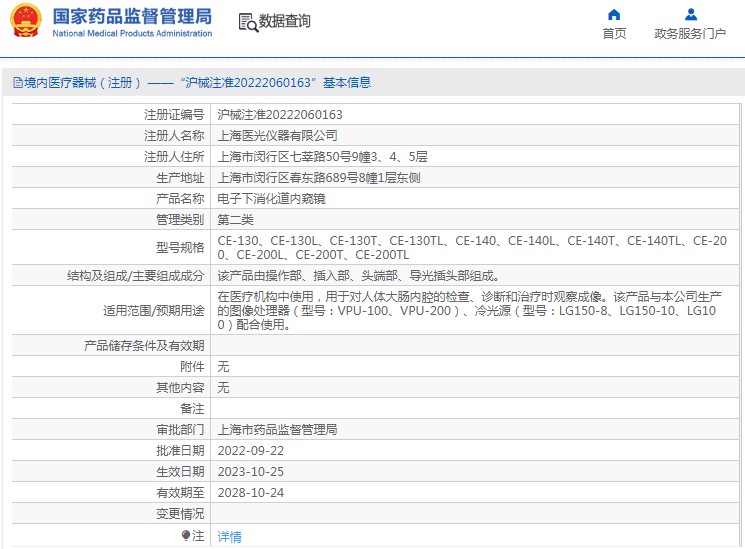Click the 管理类别 label

click(180, 220)
